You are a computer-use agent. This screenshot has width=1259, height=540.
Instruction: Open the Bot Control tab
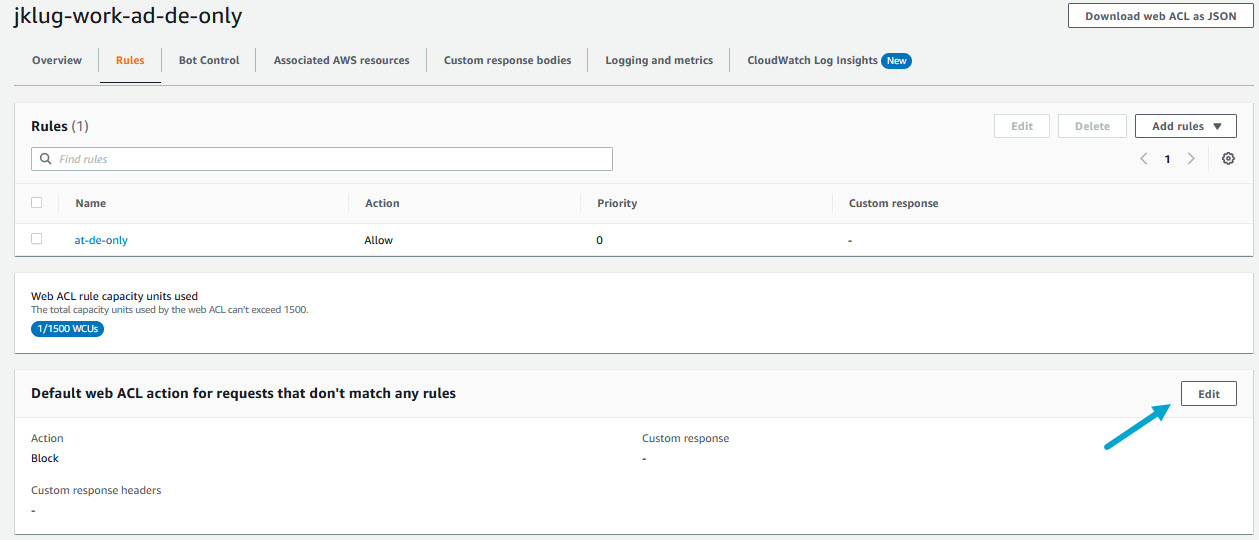coord(209,61)
